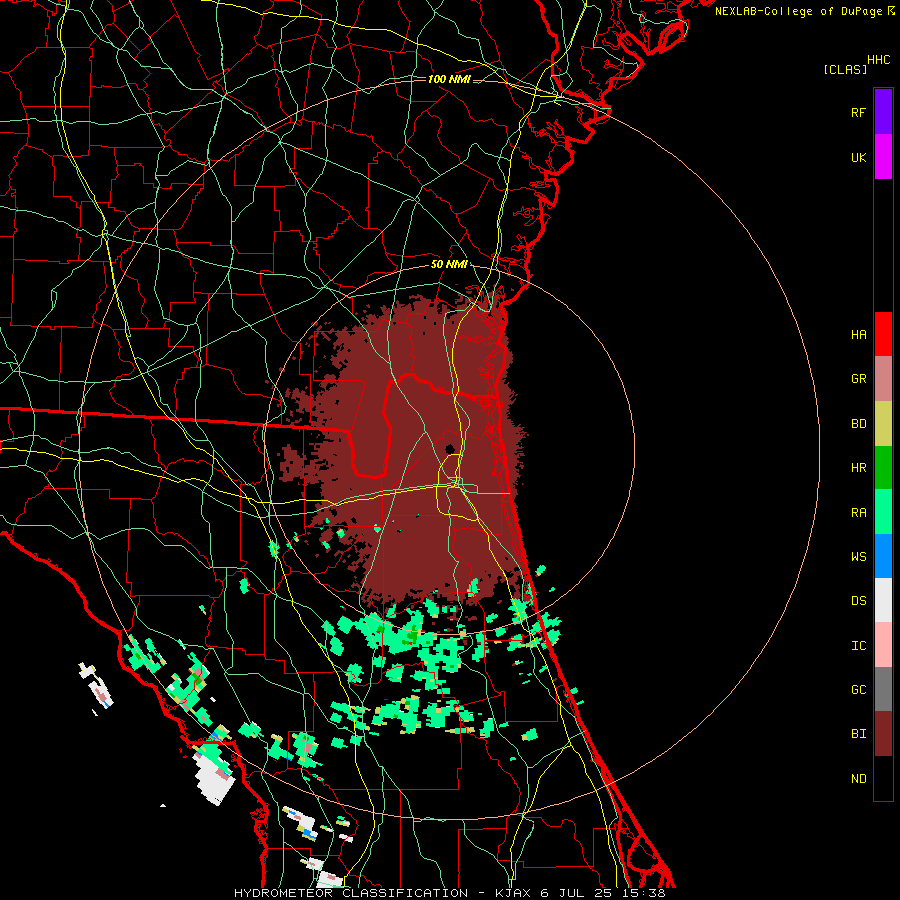The width and height of the screenshot is (900, 900).
Task: Click the RF legend label
Action: pyautogui.click(x=858, y=112)
